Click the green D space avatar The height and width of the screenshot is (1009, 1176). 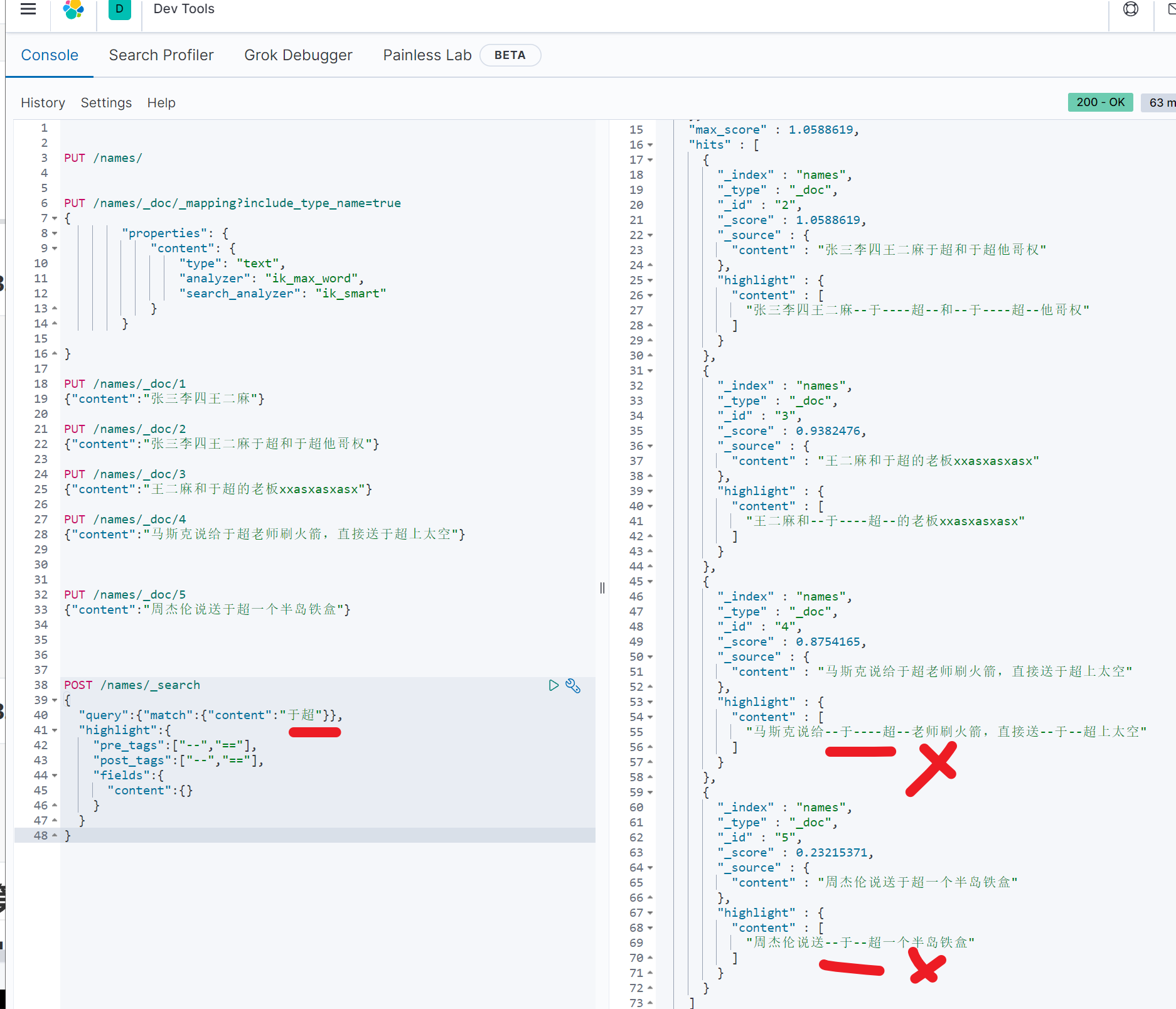tap(119, 9)
